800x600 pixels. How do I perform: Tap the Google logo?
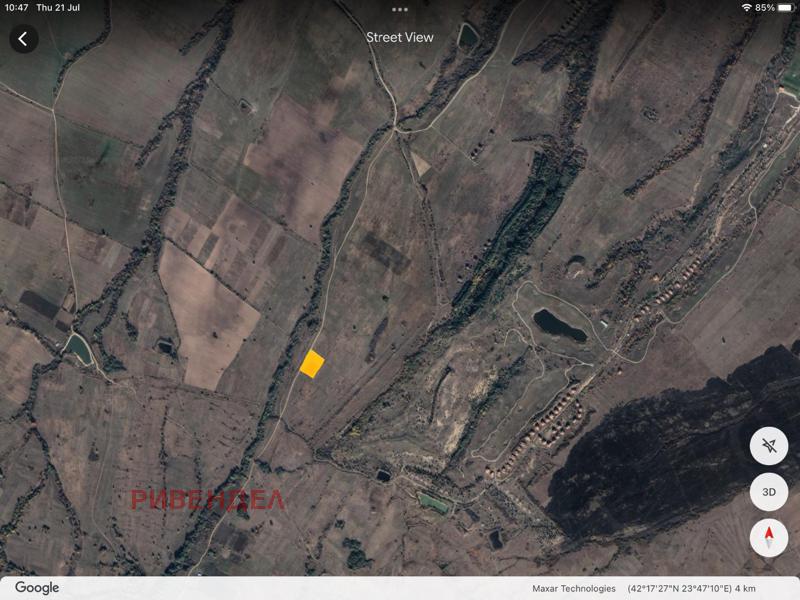pos(37,588)
